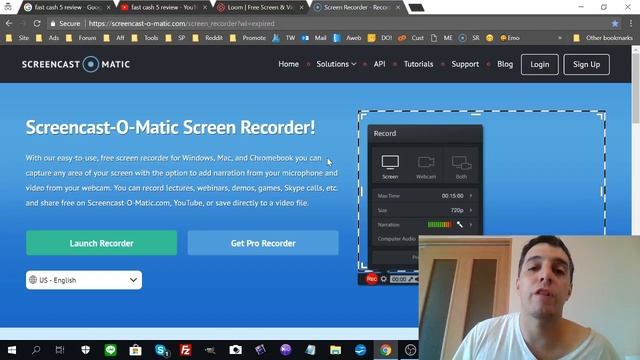Bookmark this page with the star icon
This screenshot has width=640, height=360.
tap(615, 24)
